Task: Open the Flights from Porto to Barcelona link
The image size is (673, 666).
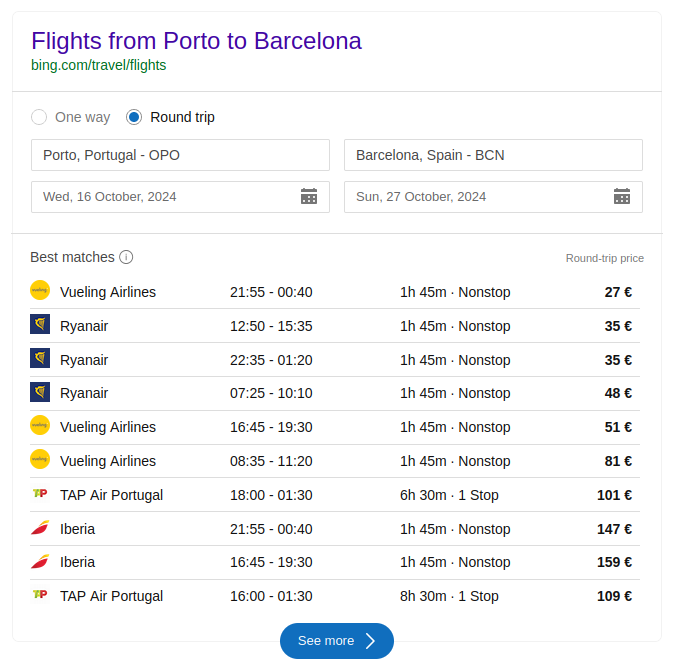Action: pos(196,41)
